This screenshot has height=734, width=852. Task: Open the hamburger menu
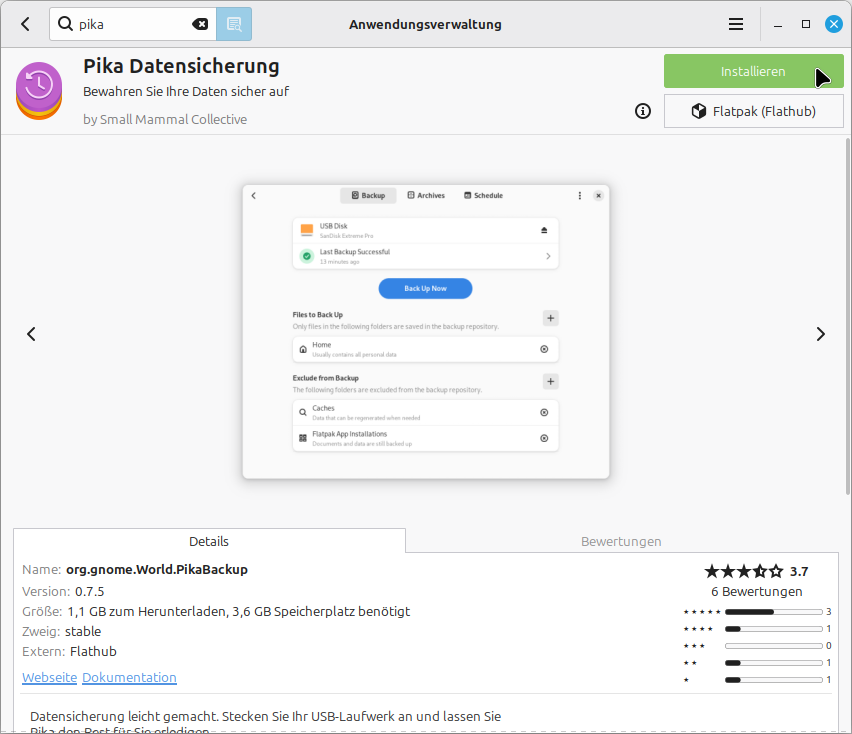(736, 24)
